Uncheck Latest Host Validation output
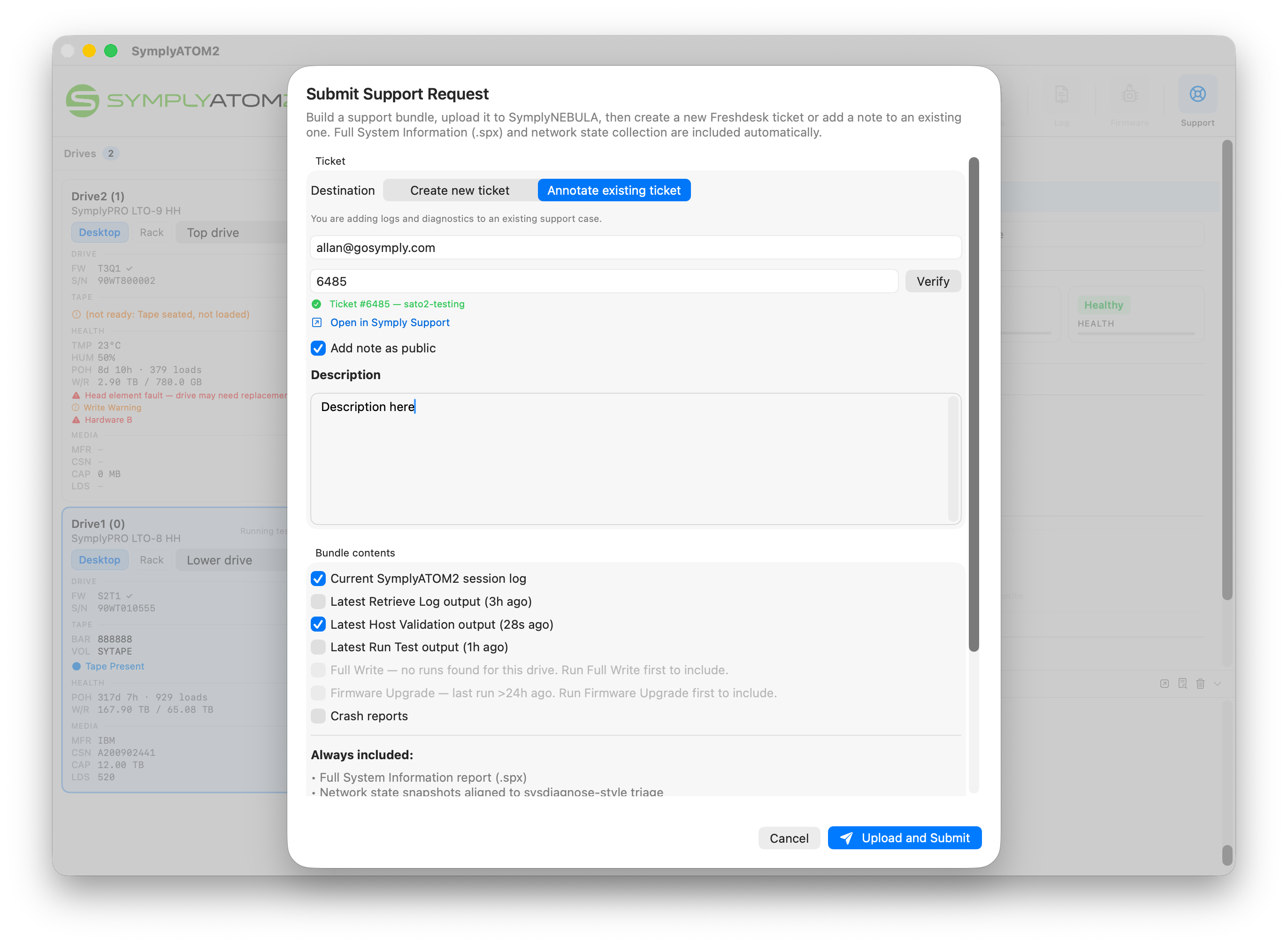Screen dimensions: 1288x945 click(318, 624)
